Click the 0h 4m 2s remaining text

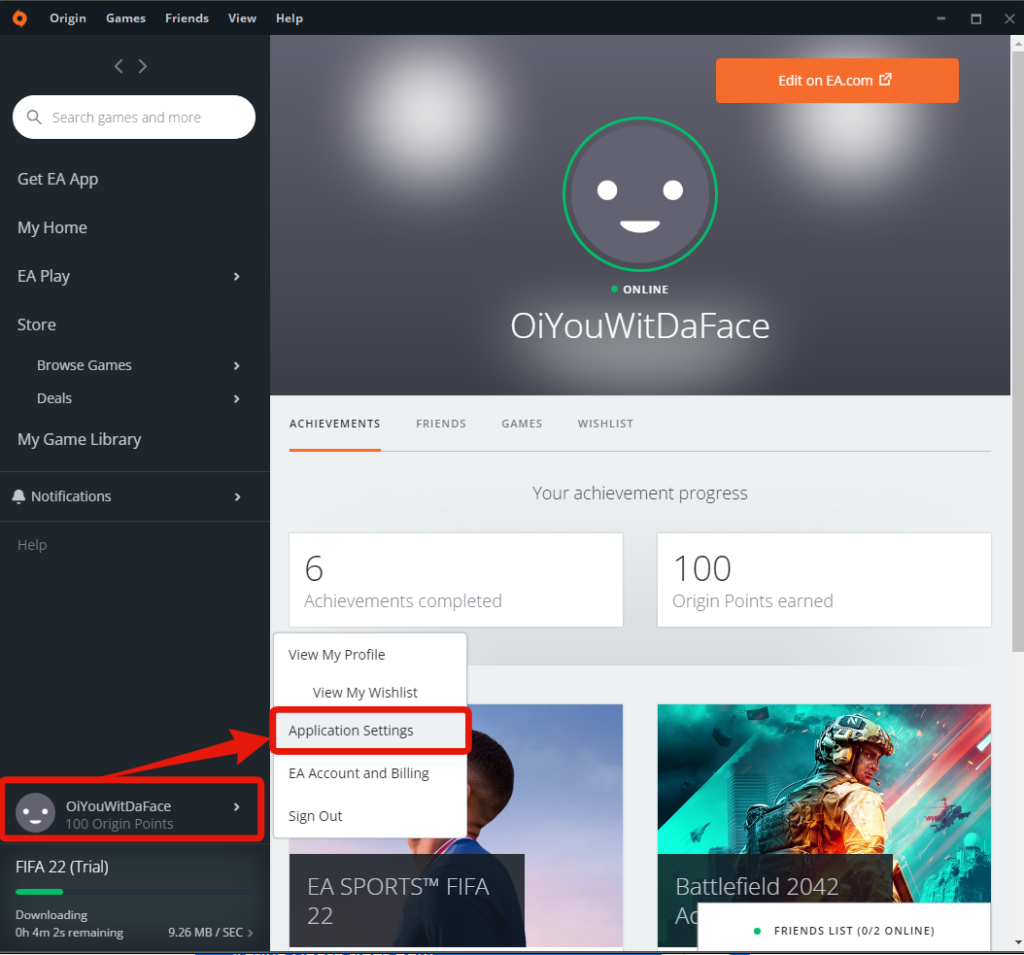tap(69, 933)
